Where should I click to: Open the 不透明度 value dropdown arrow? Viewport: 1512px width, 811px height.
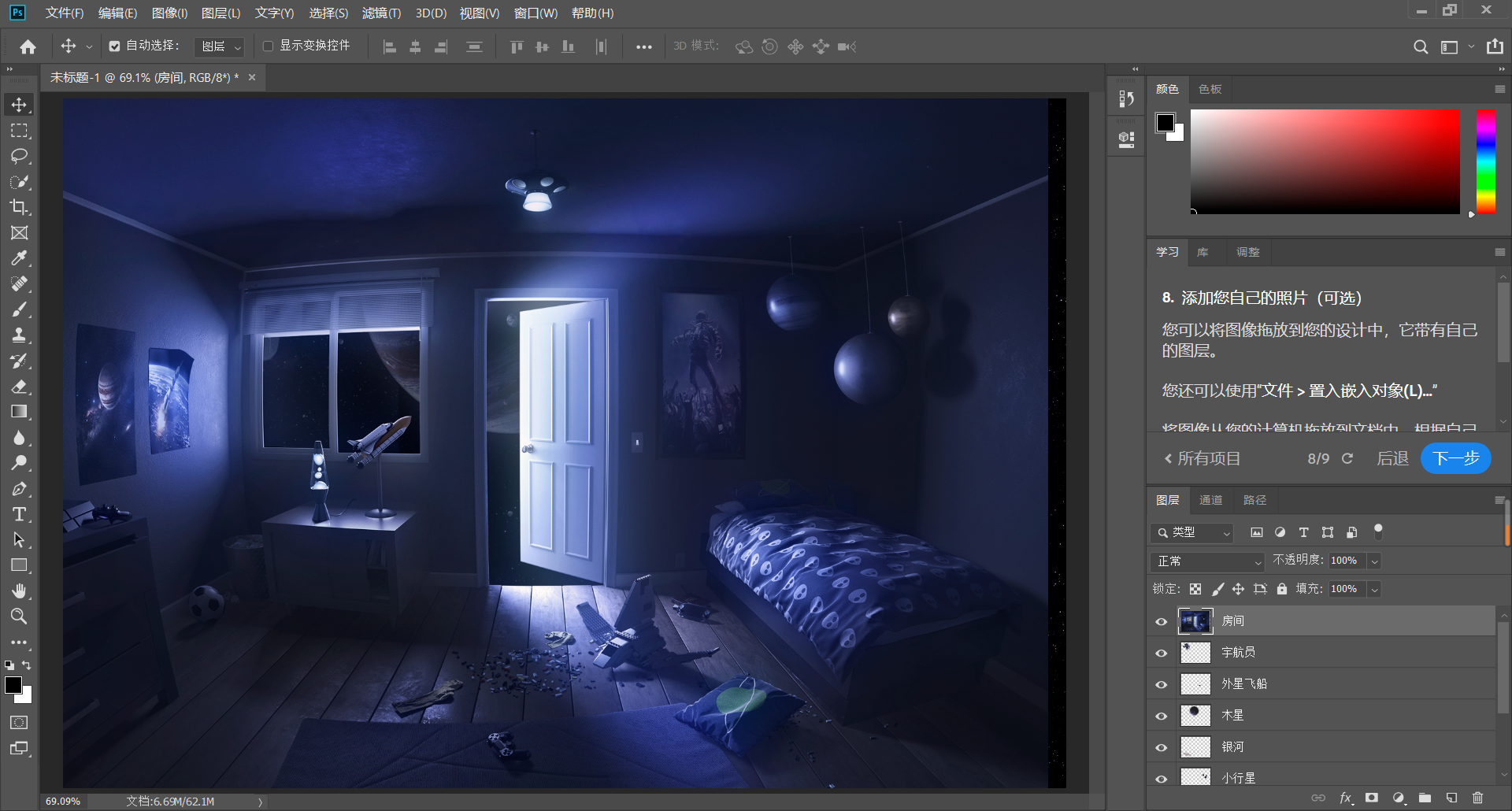coord(1374,561)
